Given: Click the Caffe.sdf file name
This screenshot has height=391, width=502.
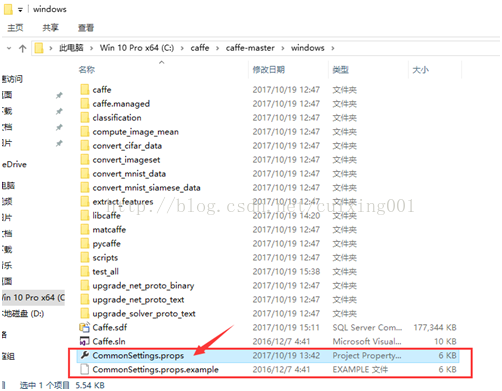Looking at the screenshot, I should (110, 327).
